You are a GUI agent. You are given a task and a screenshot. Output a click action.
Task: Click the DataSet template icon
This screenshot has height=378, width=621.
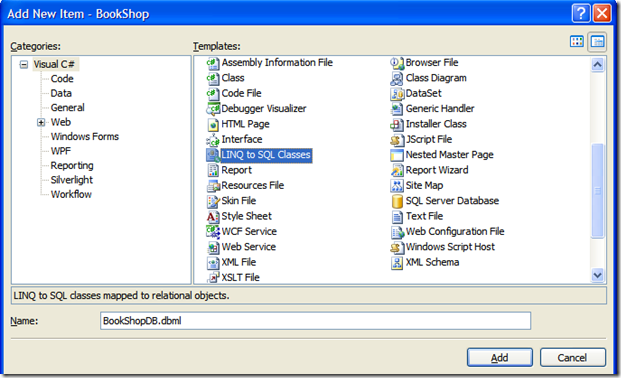click(397, 94)
